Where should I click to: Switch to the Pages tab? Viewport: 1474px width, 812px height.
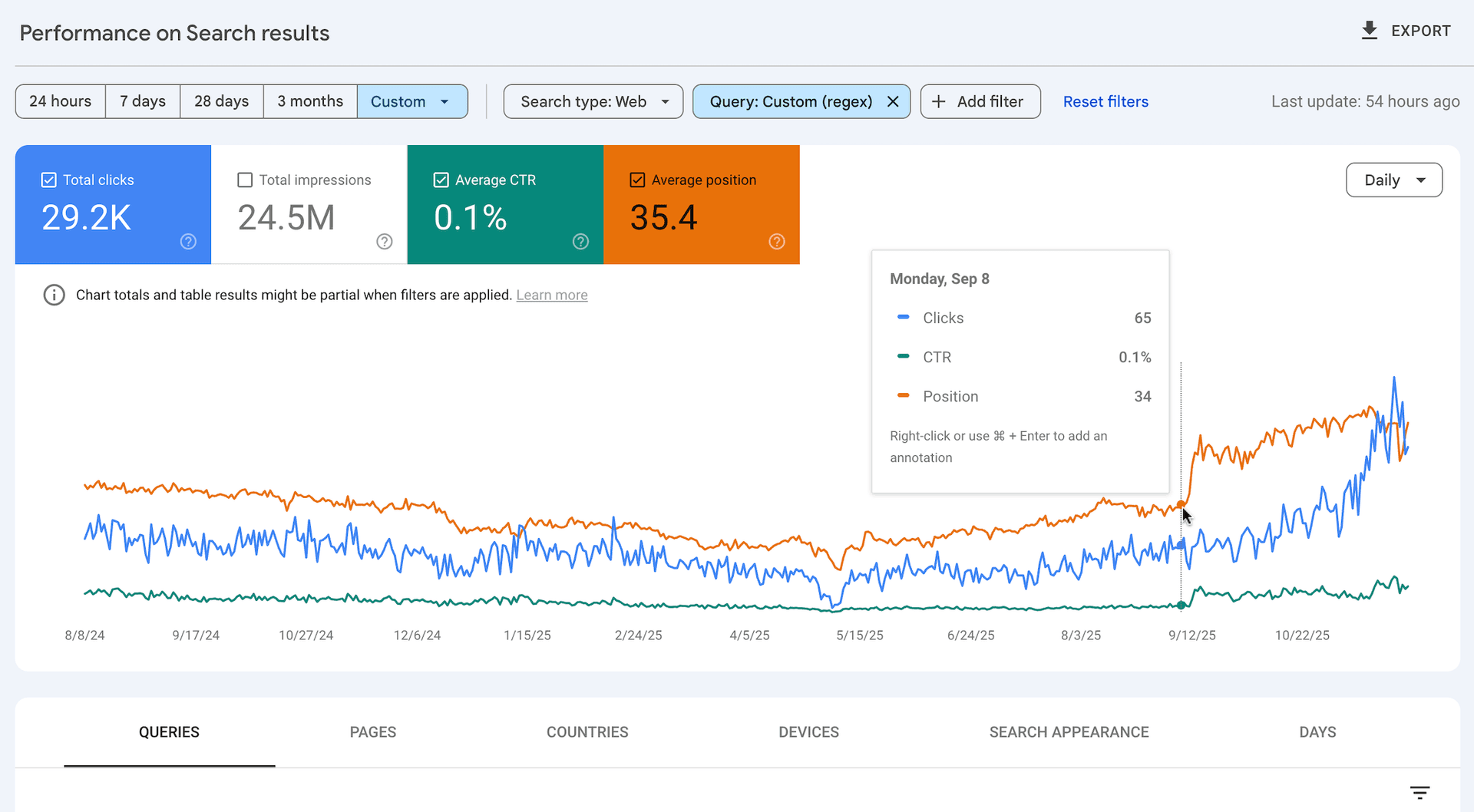click(373, 732)
